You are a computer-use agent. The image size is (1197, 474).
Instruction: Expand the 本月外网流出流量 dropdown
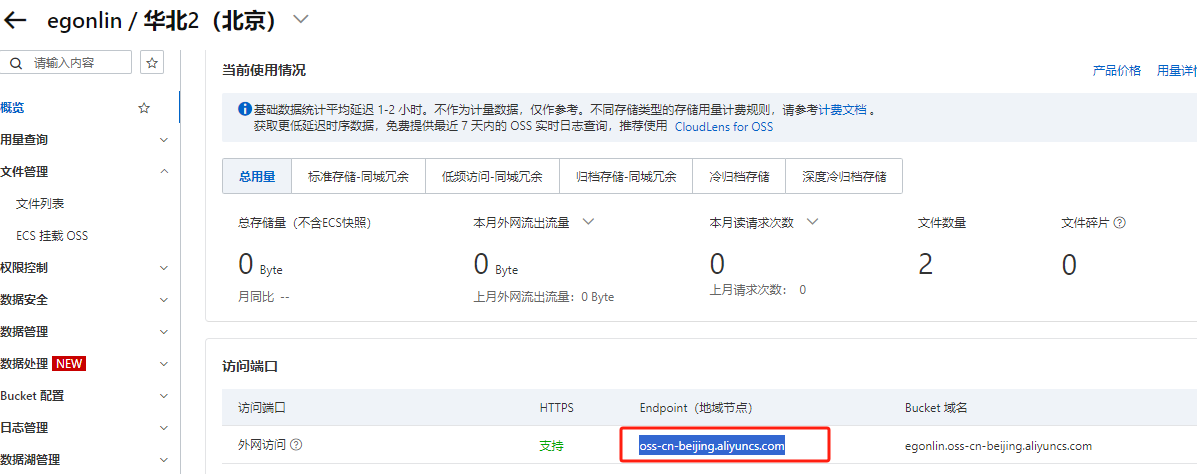[588, 222]
